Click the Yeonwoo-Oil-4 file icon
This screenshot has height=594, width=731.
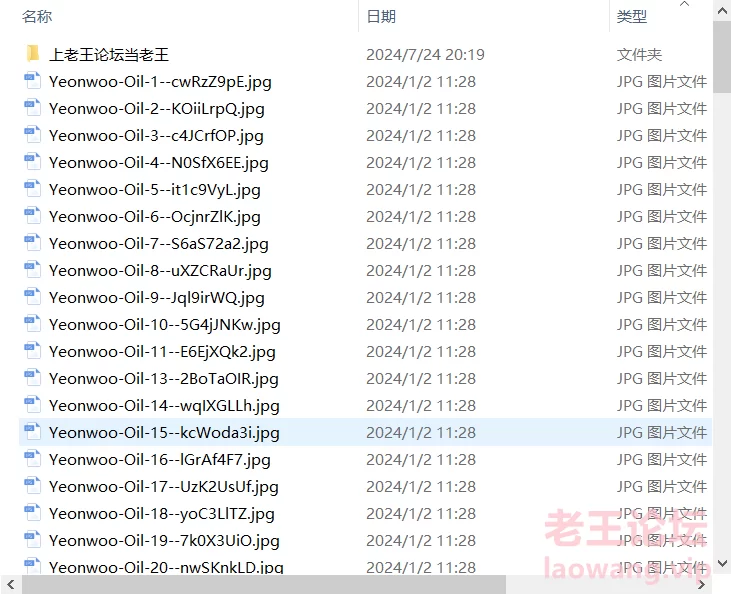tap(33, 162)
